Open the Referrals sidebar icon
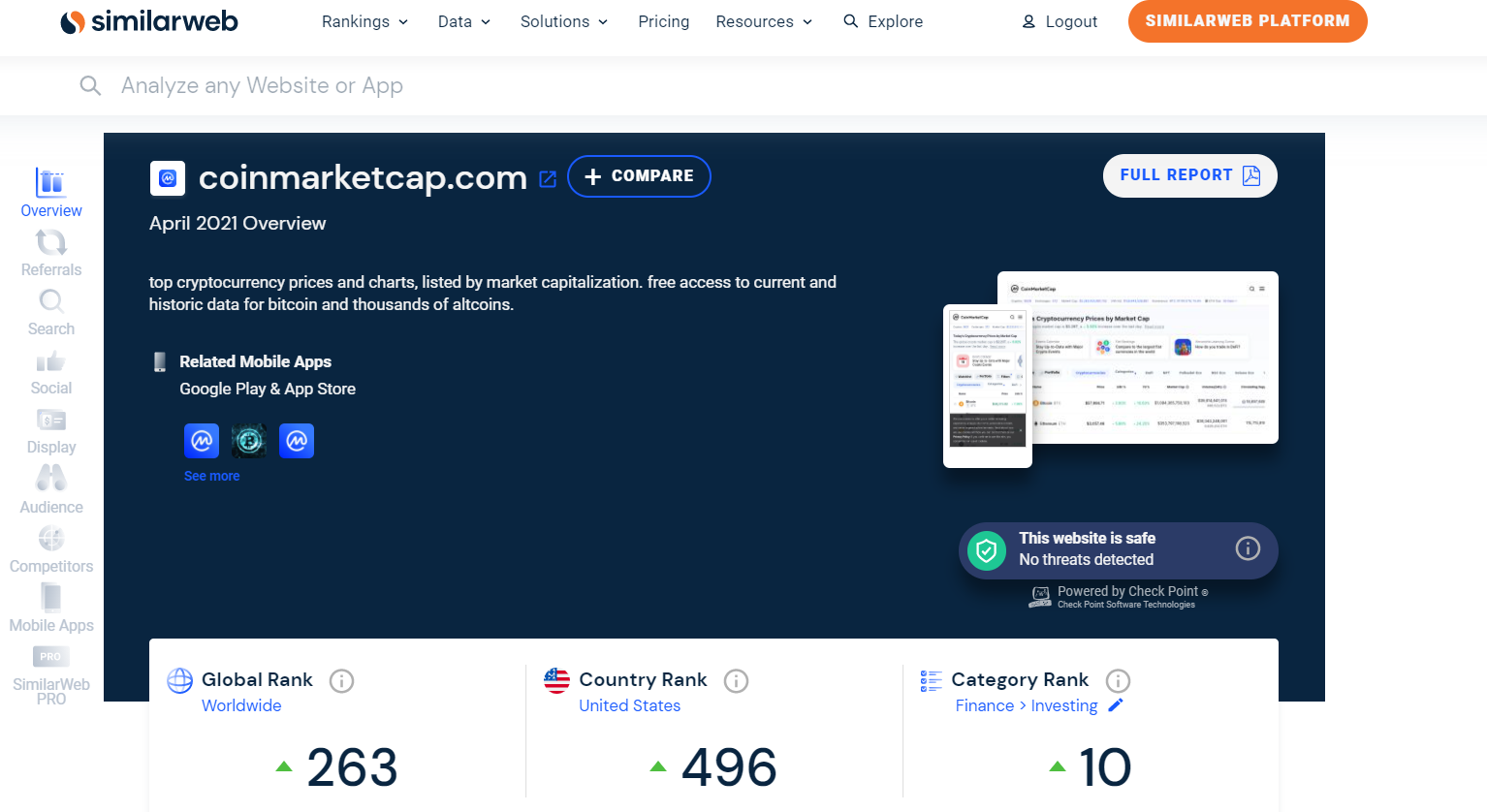This screenshot has height=812, width=1487. 51,241
